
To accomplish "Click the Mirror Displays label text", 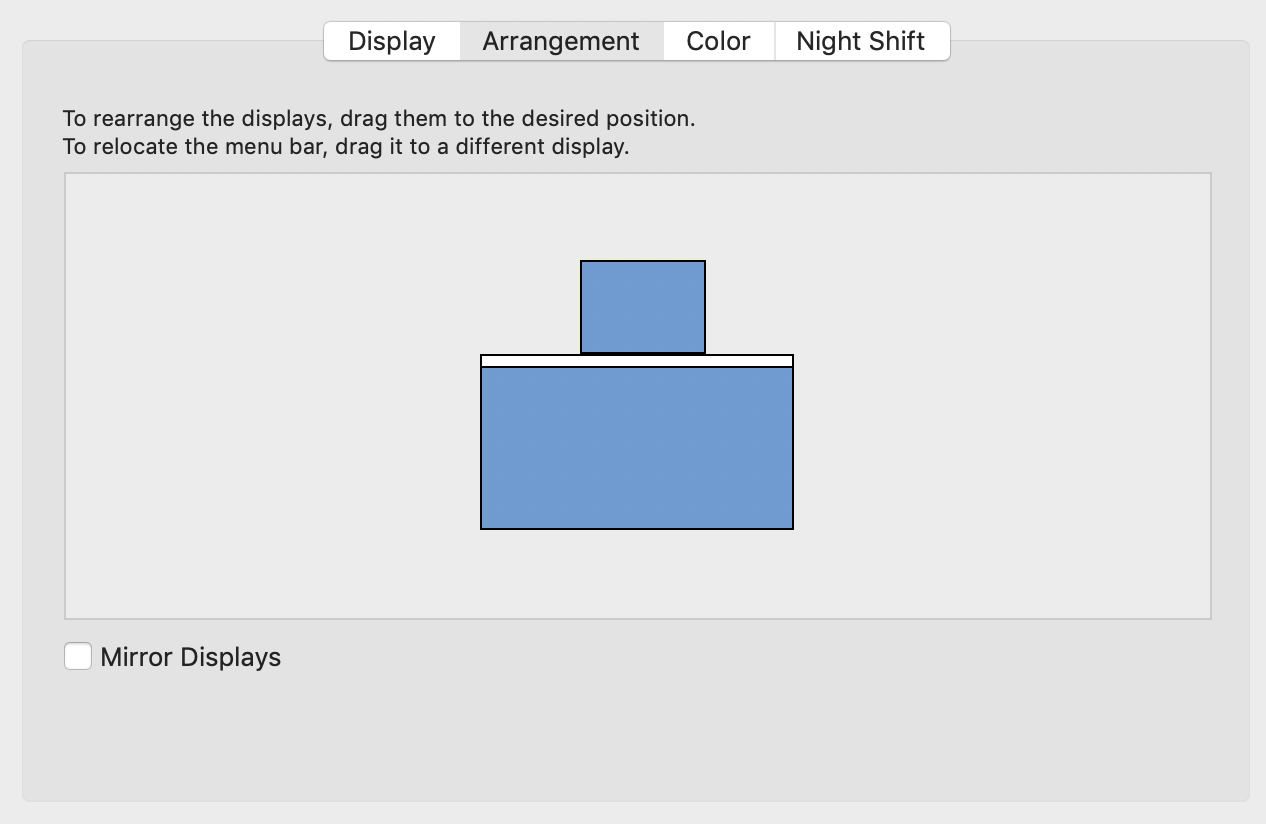I will (191, 657).
